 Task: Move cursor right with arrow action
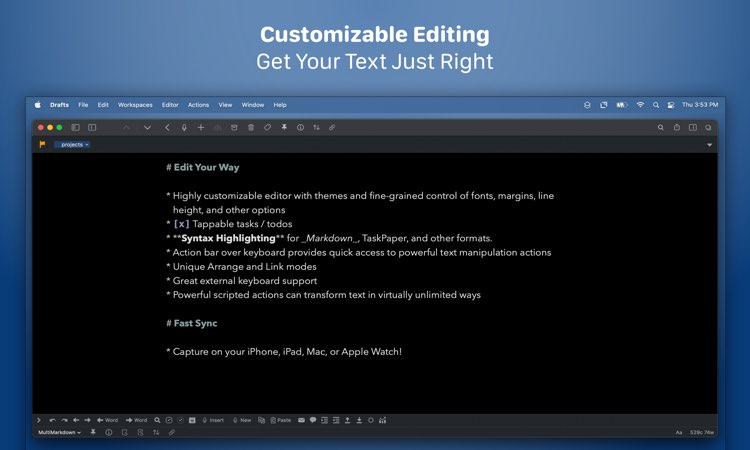(x=88, y=420)
